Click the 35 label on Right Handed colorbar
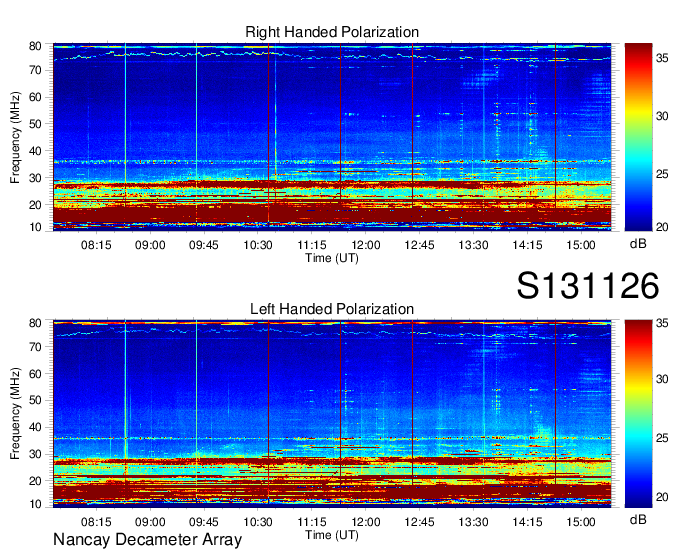The width and height of the screenshot is (680, 552). click(x=662, y=58)
